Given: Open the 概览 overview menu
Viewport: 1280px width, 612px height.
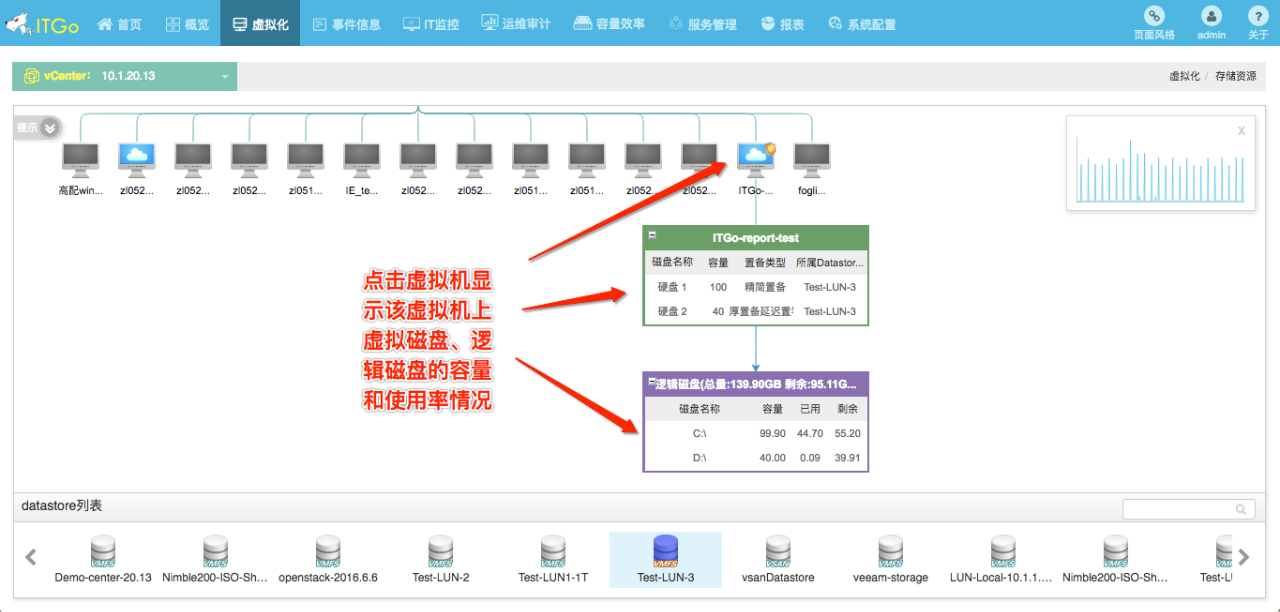Looking at the screenshot, I should tap(186, 24).
